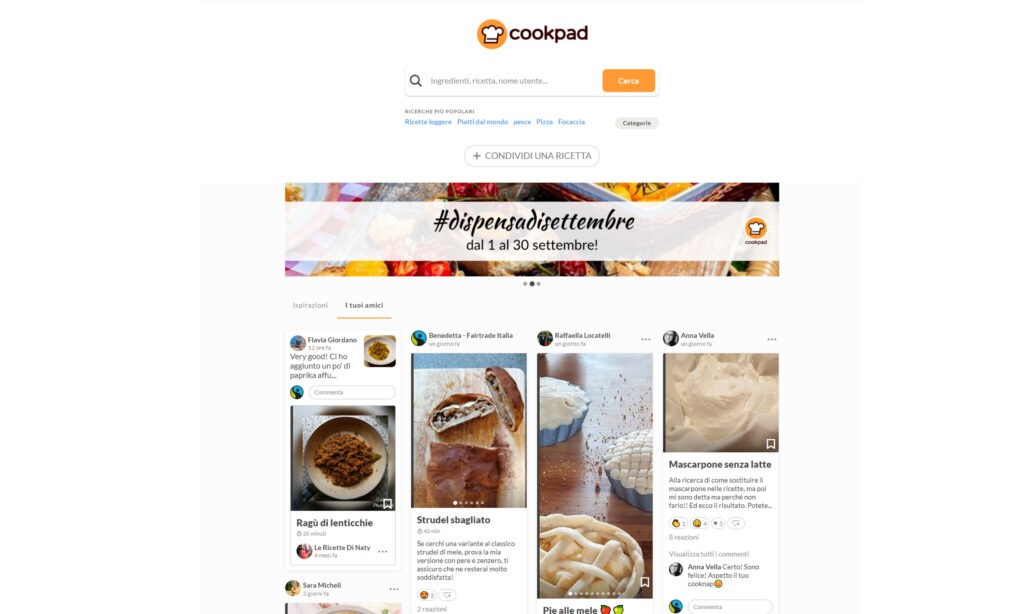The width and height of the screenshot is (1024, 614).
Task: Bookmark the Pie alle mele recipe
Action: point(645,581)
